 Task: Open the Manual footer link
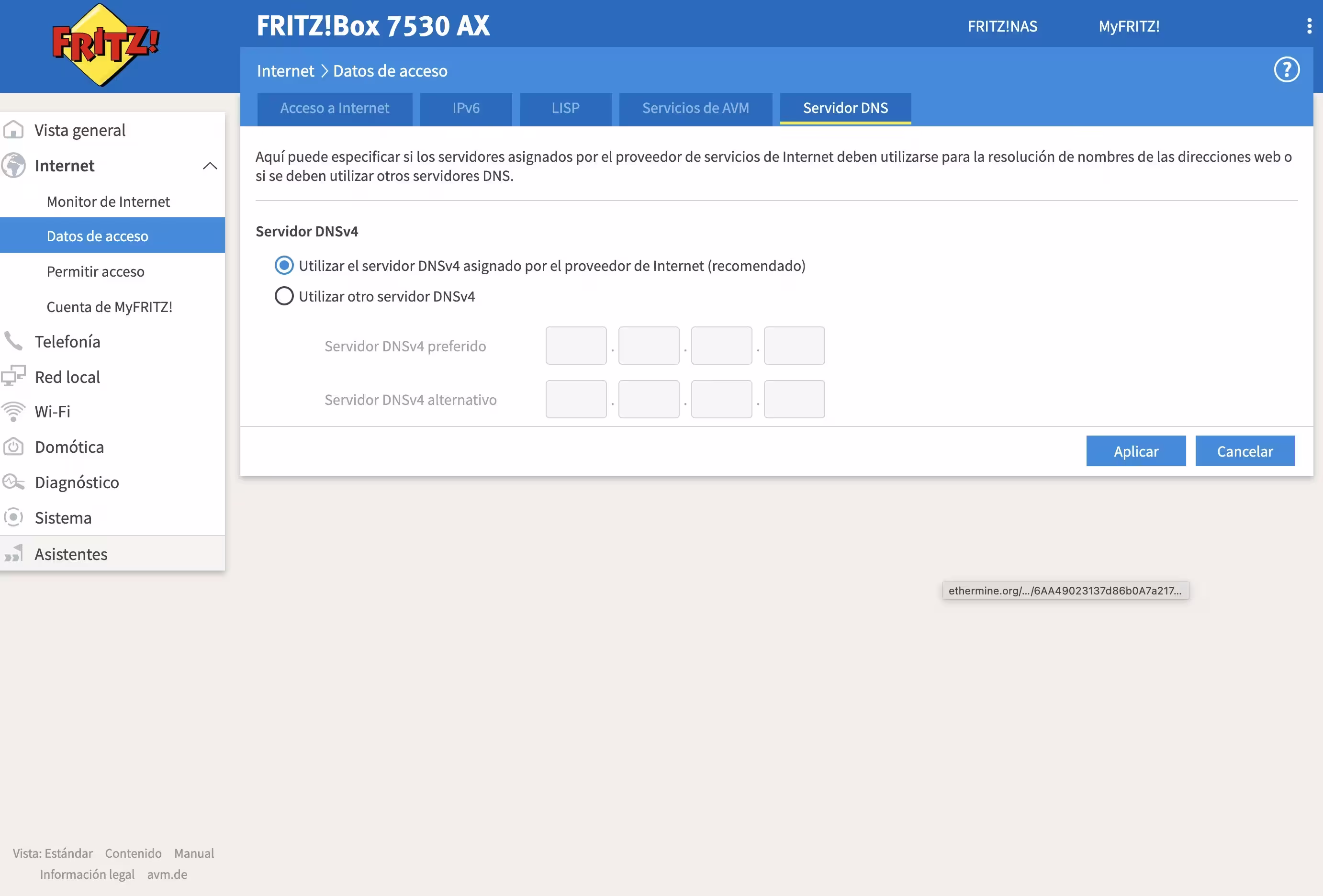[x=194, y=853]
